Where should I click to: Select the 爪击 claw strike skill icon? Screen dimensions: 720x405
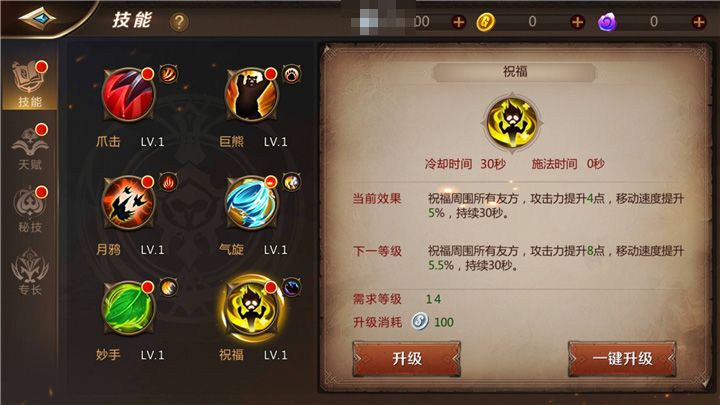[x=128, y=95]
